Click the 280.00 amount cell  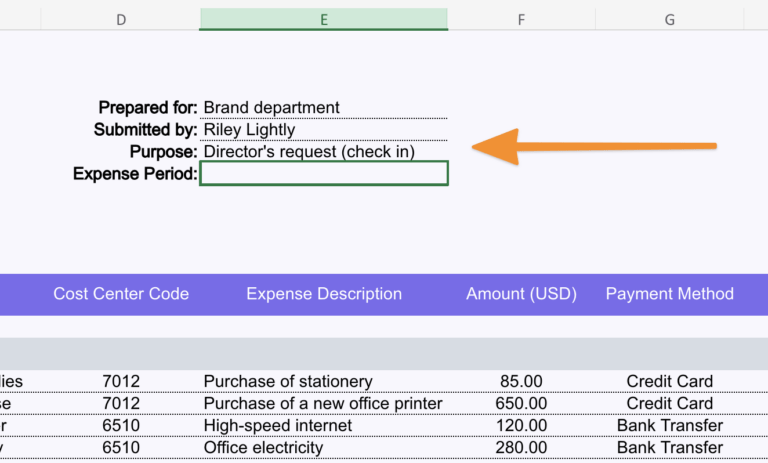tap(522, 447)
